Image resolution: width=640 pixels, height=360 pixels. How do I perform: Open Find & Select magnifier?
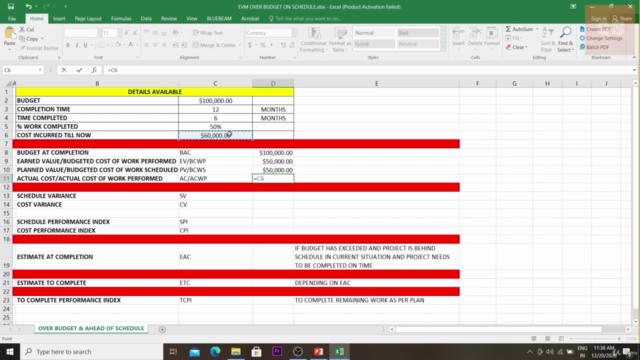(x=565, y=40)
